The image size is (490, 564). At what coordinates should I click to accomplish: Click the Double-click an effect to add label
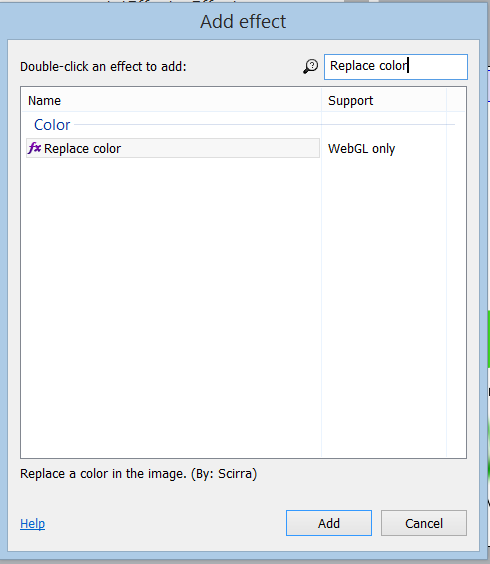[x=103, y=67]
